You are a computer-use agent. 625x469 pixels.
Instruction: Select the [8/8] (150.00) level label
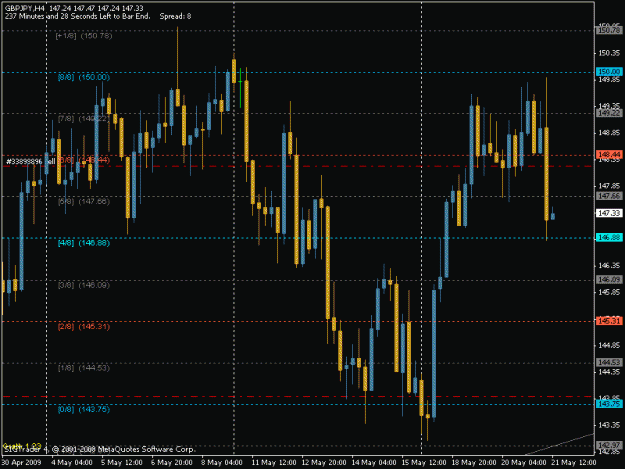tap(84, 77)
